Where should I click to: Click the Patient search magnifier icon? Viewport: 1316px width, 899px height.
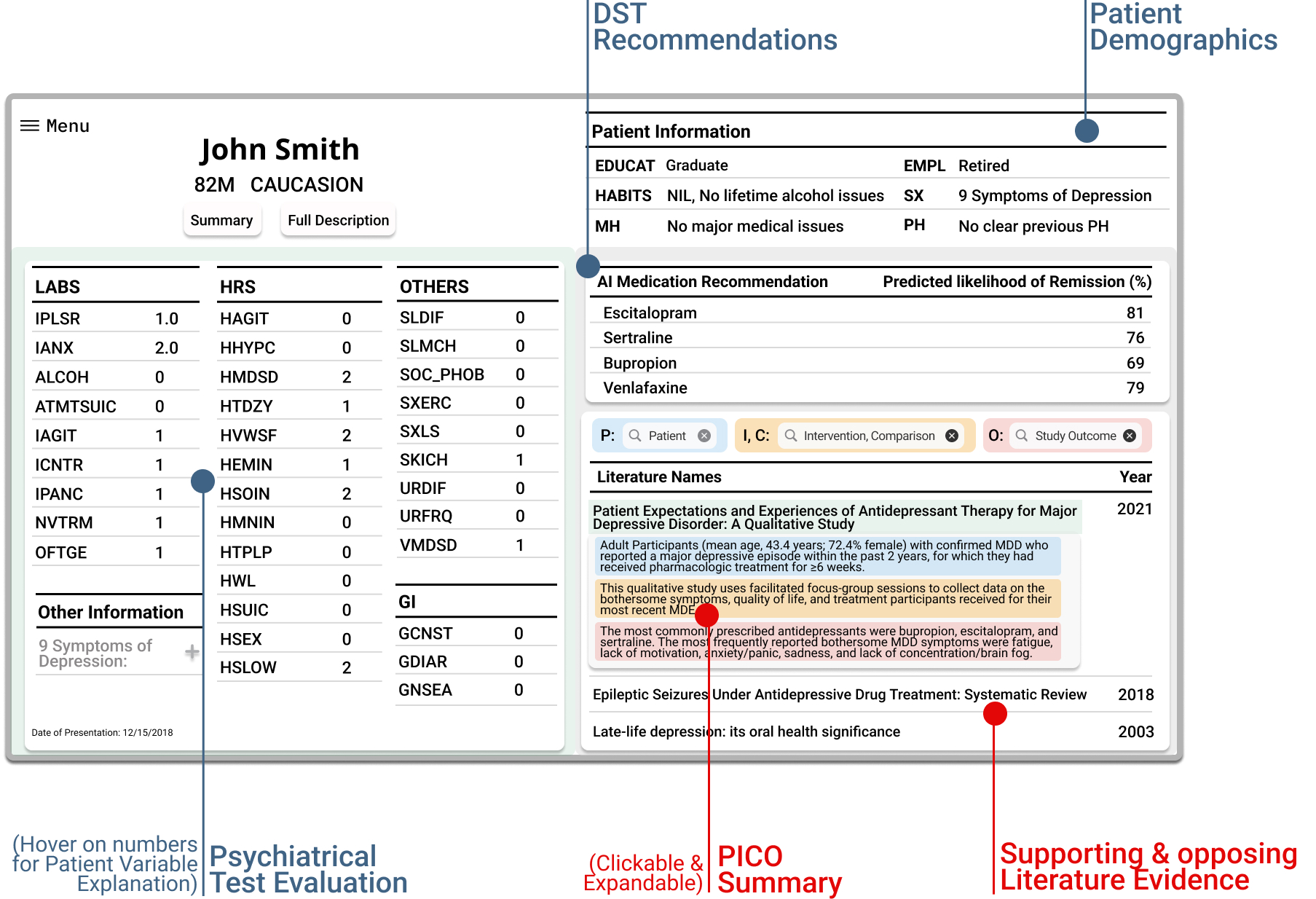click(x=635, y=436)
